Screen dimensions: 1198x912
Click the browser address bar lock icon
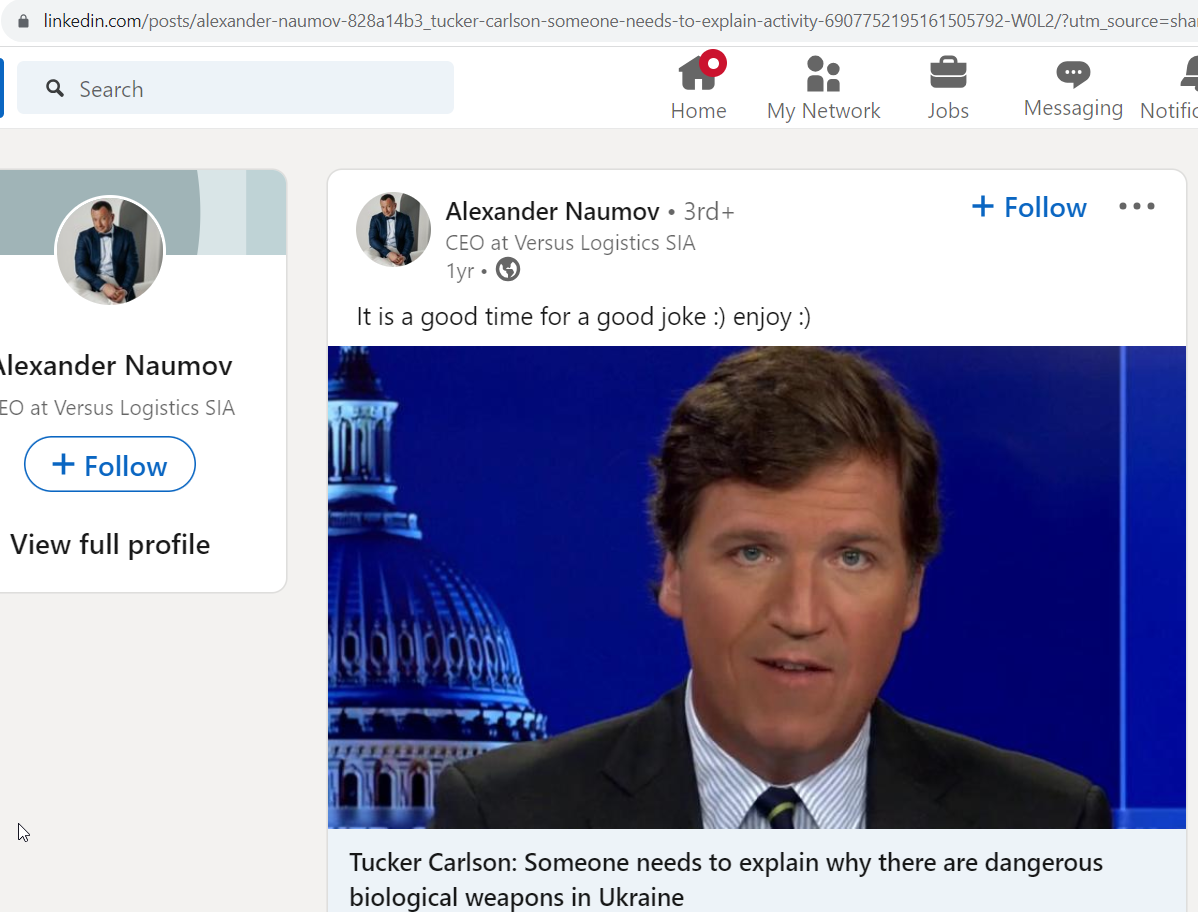pyautogui.click(x=24, y=21)
